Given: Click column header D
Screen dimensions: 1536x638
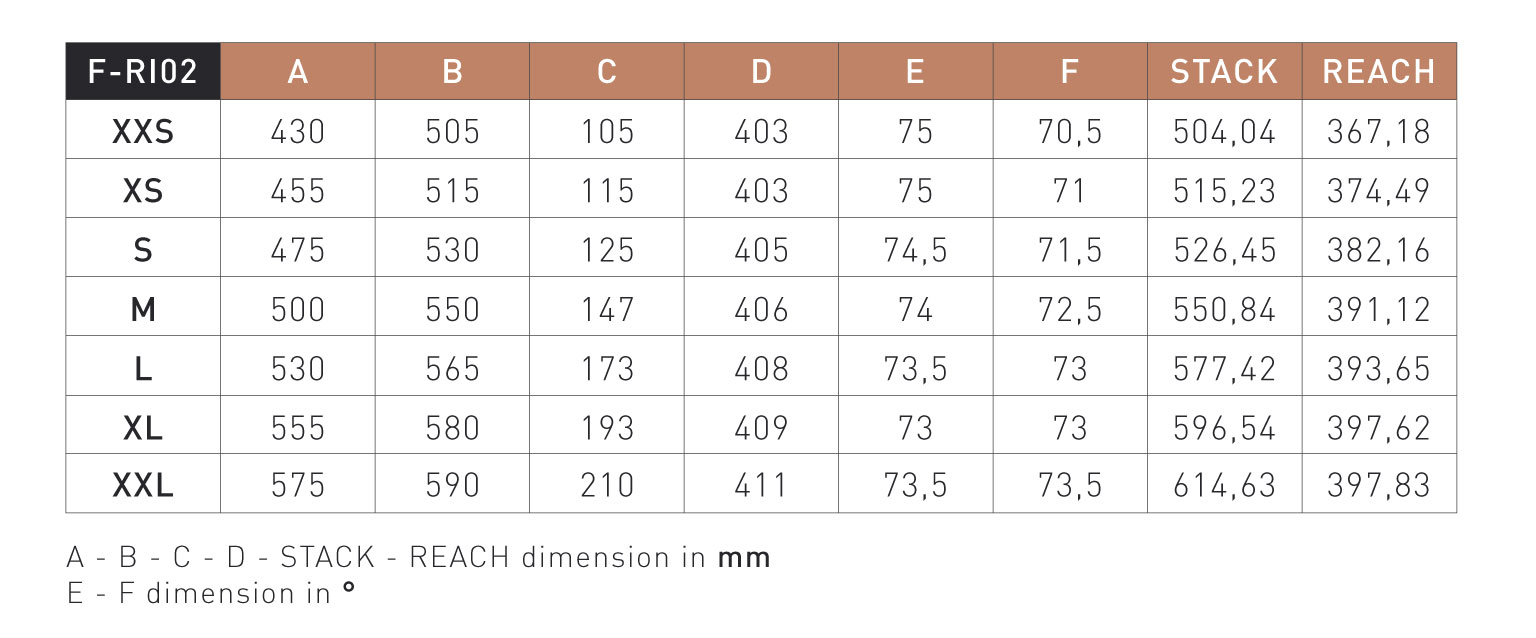Looking at the screenshot, I should click(x=761, y=71).
